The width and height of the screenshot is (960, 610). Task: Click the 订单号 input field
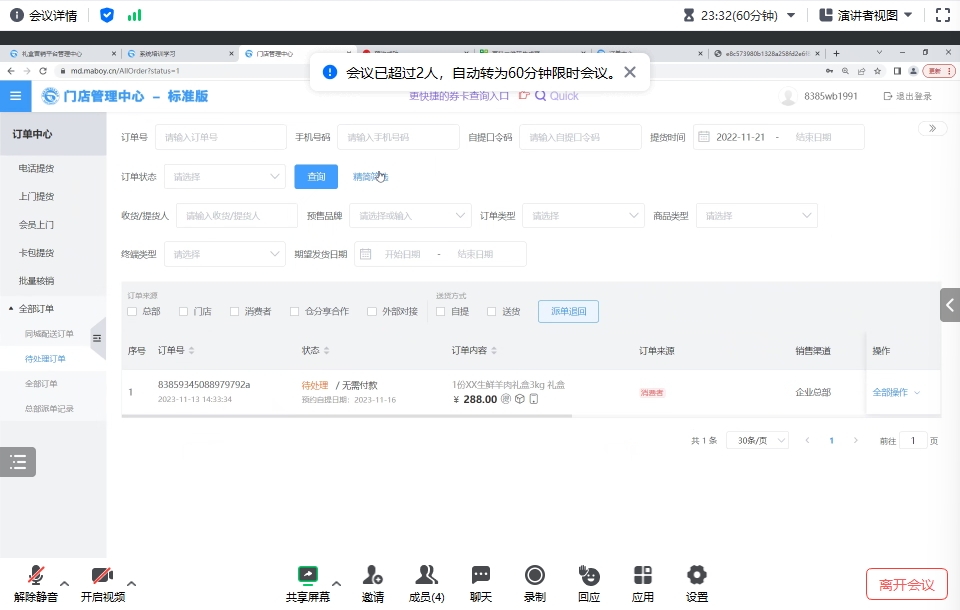point(220,137)
